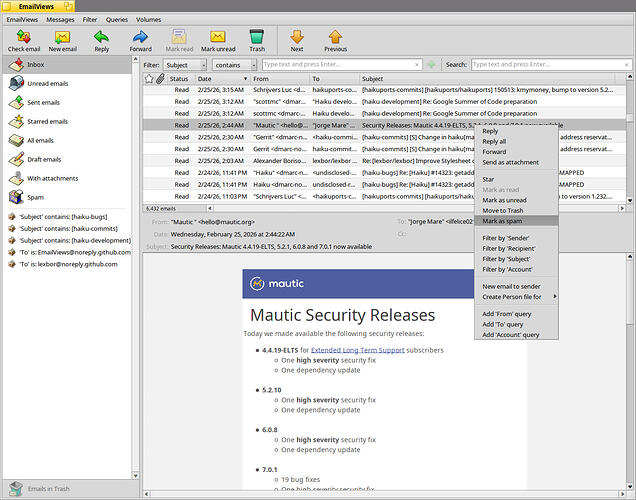Screen dimensions: 636x500
Task: Open the Filter menu
Action: [90, 19]
